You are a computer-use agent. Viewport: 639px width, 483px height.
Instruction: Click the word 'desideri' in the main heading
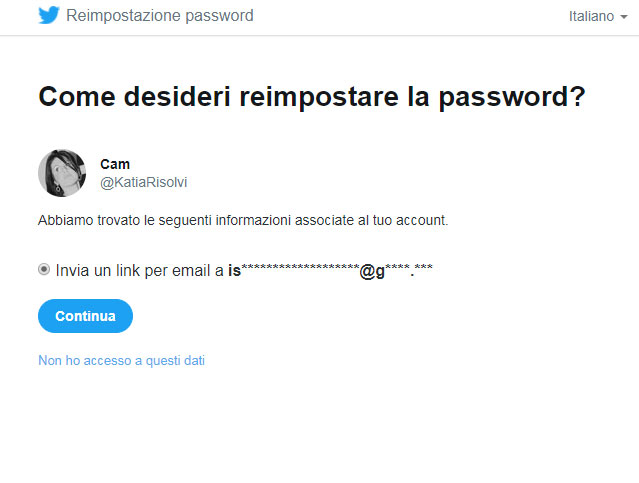177,97
